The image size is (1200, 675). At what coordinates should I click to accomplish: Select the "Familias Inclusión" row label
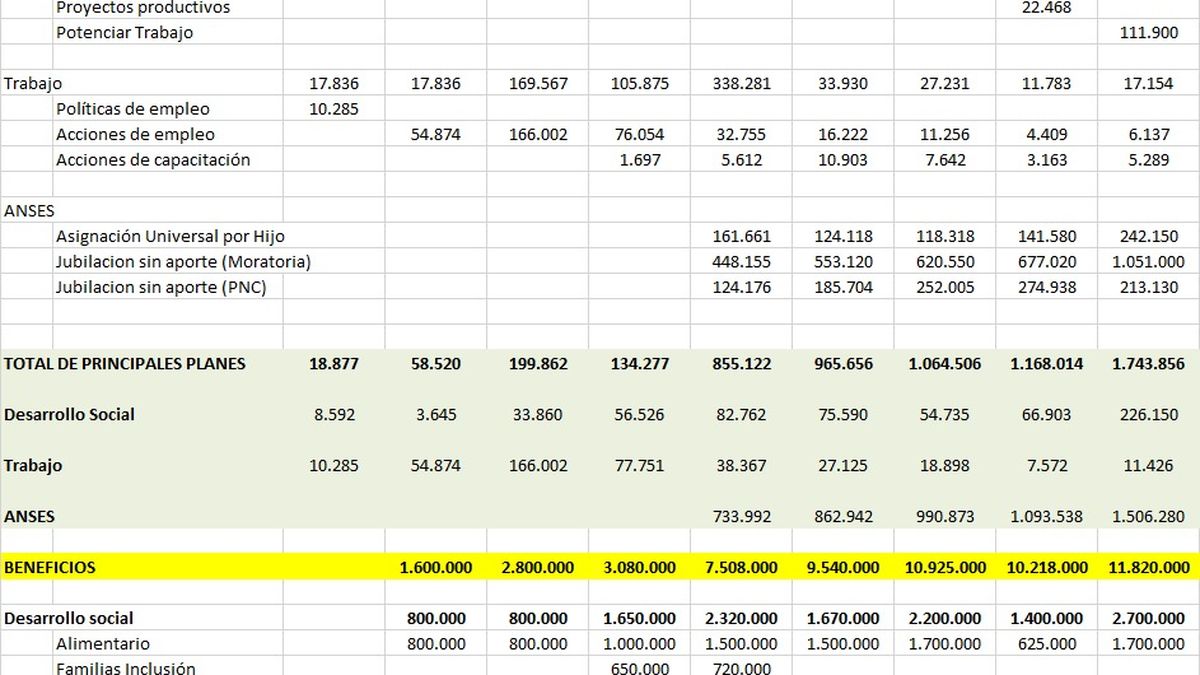pyautogui.click(x=126, y=668)
